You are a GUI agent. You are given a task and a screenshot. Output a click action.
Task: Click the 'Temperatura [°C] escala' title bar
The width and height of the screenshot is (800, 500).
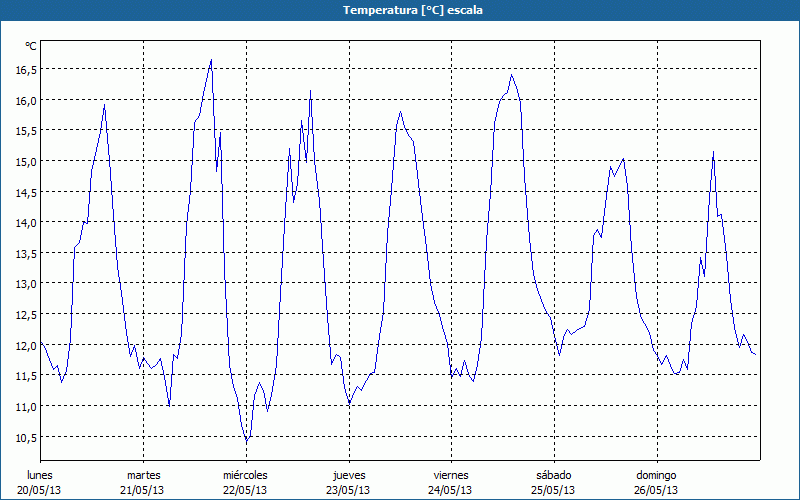point(400,10)
